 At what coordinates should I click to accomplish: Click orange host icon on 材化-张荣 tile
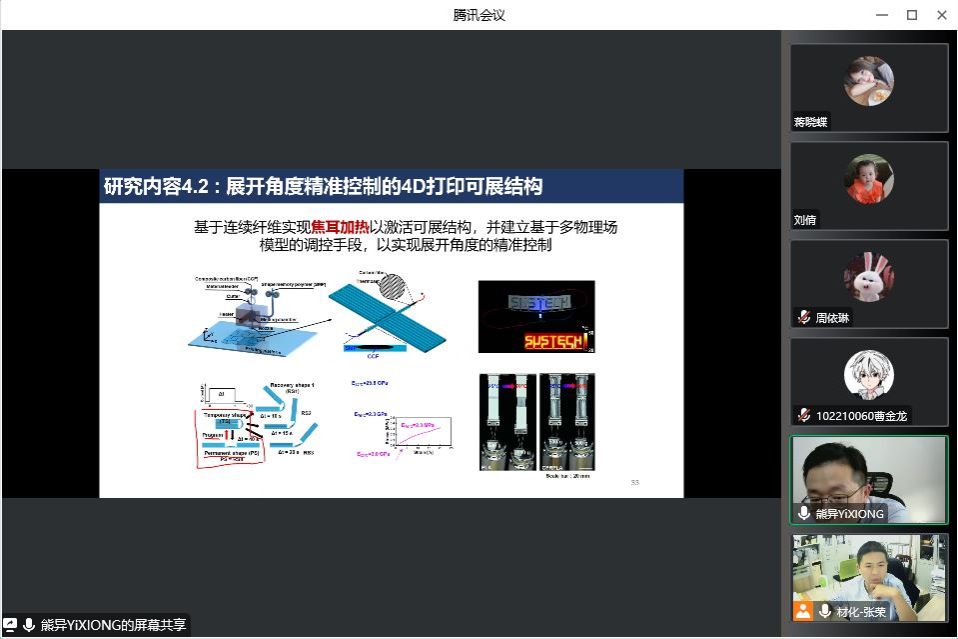point(803,611)
